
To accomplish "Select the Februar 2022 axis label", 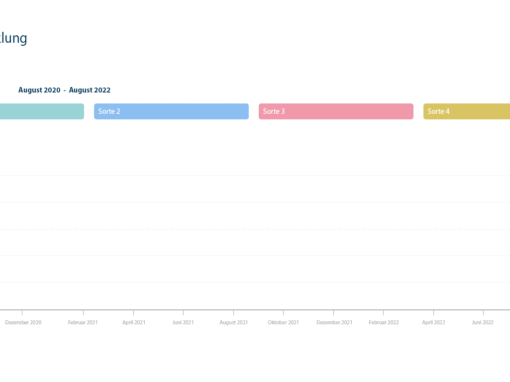I will point(384,322).
